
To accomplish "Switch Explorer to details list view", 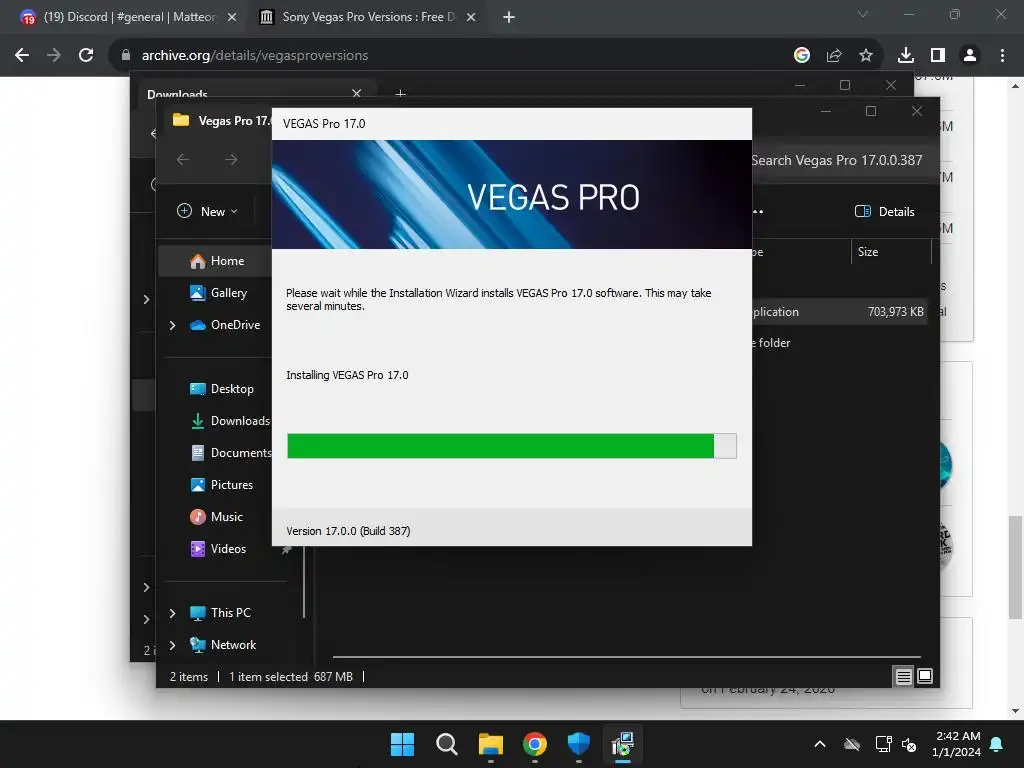I will [x=903, y=677].
